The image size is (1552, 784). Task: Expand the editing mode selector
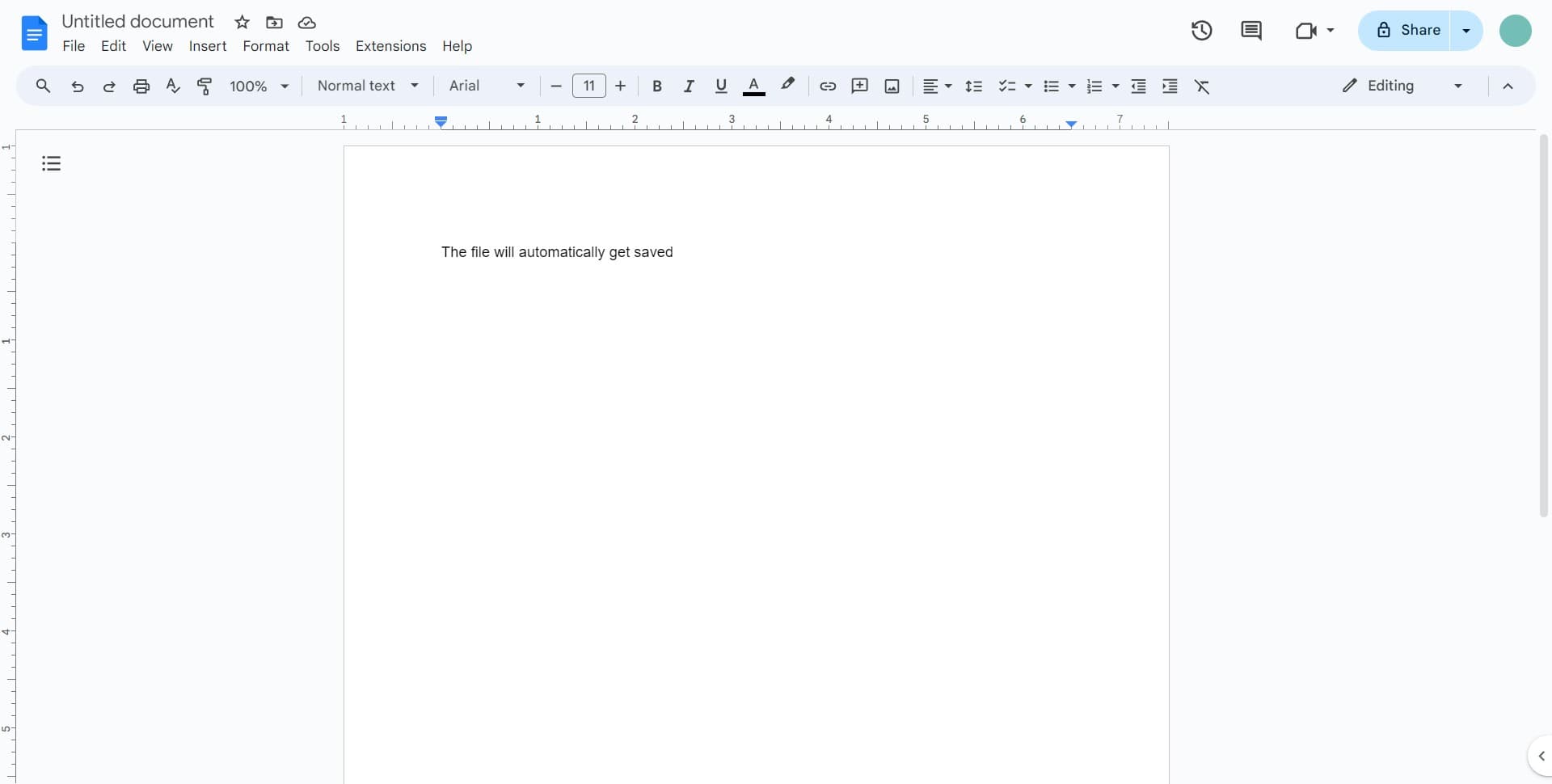coord(1459,85)
